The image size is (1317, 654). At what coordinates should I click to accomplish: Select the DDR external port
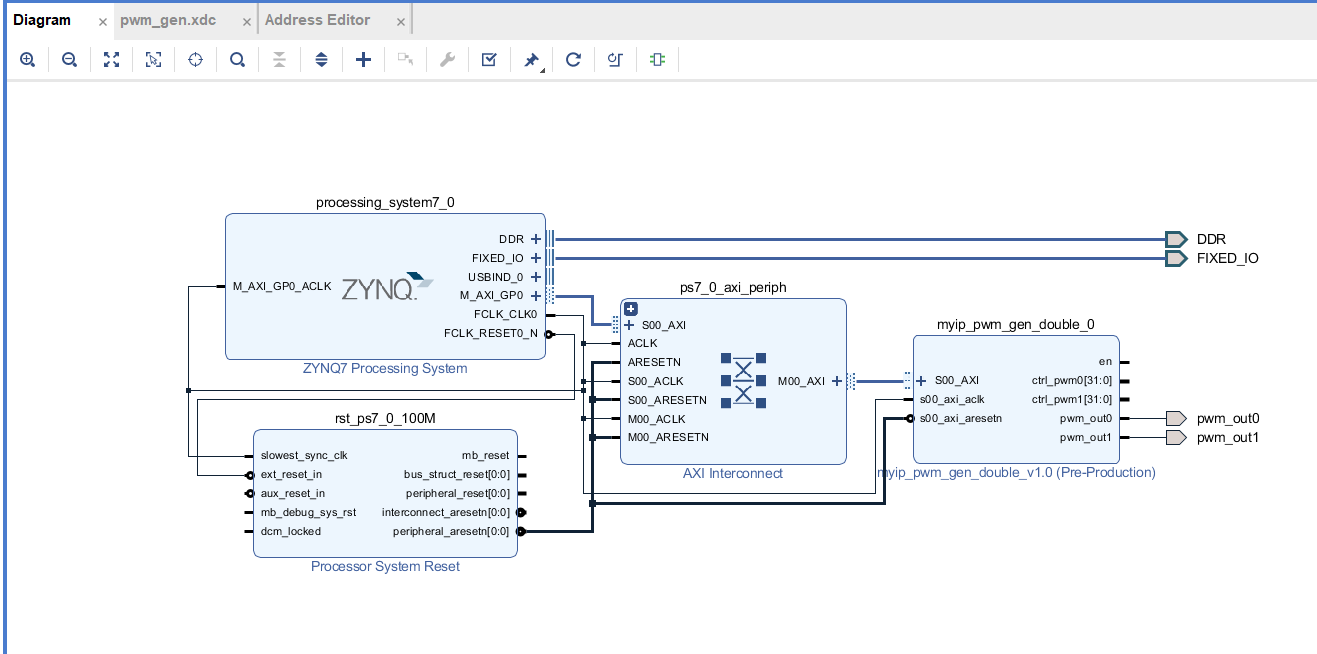pyautogui.click(x=1176, y=239)
